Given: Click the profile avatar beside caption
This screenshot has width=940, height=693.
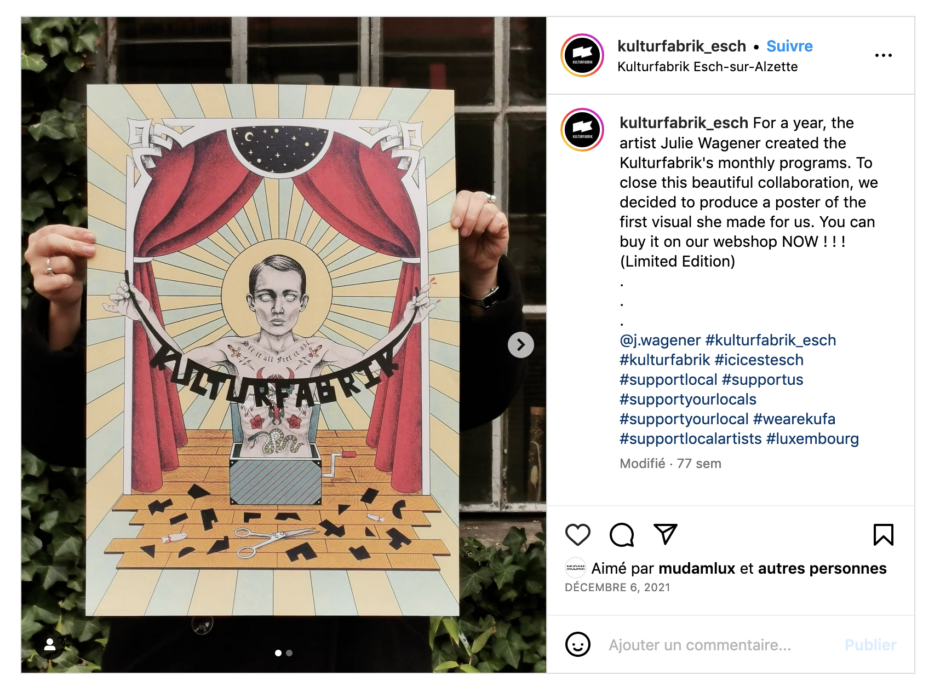Looking at the screenshot, I should [x=582, y=129].
